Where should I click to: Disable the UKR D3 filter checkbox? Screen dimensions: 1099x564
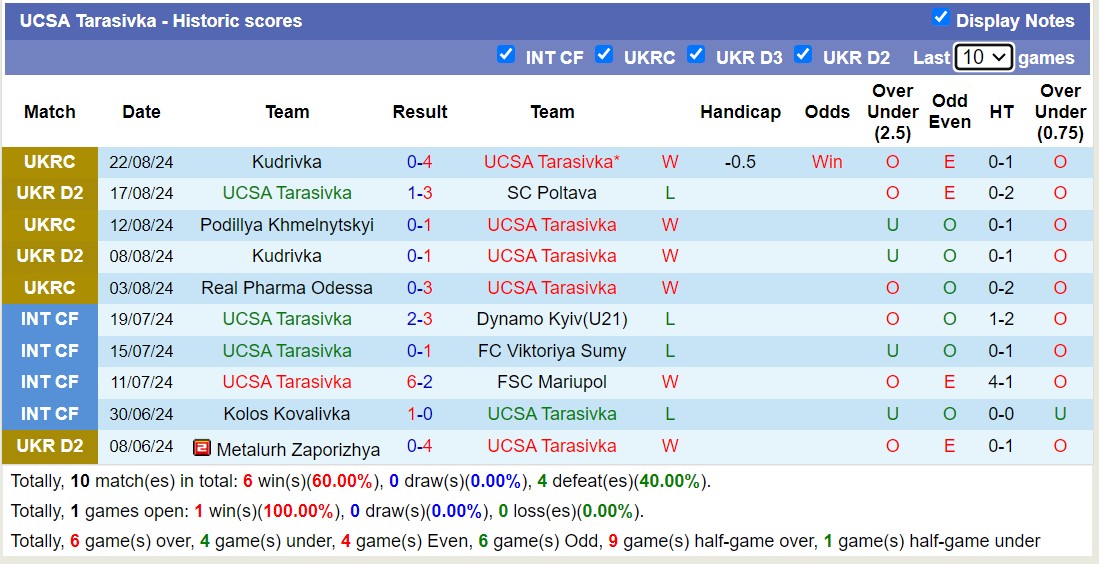click(x=696, y=55)
